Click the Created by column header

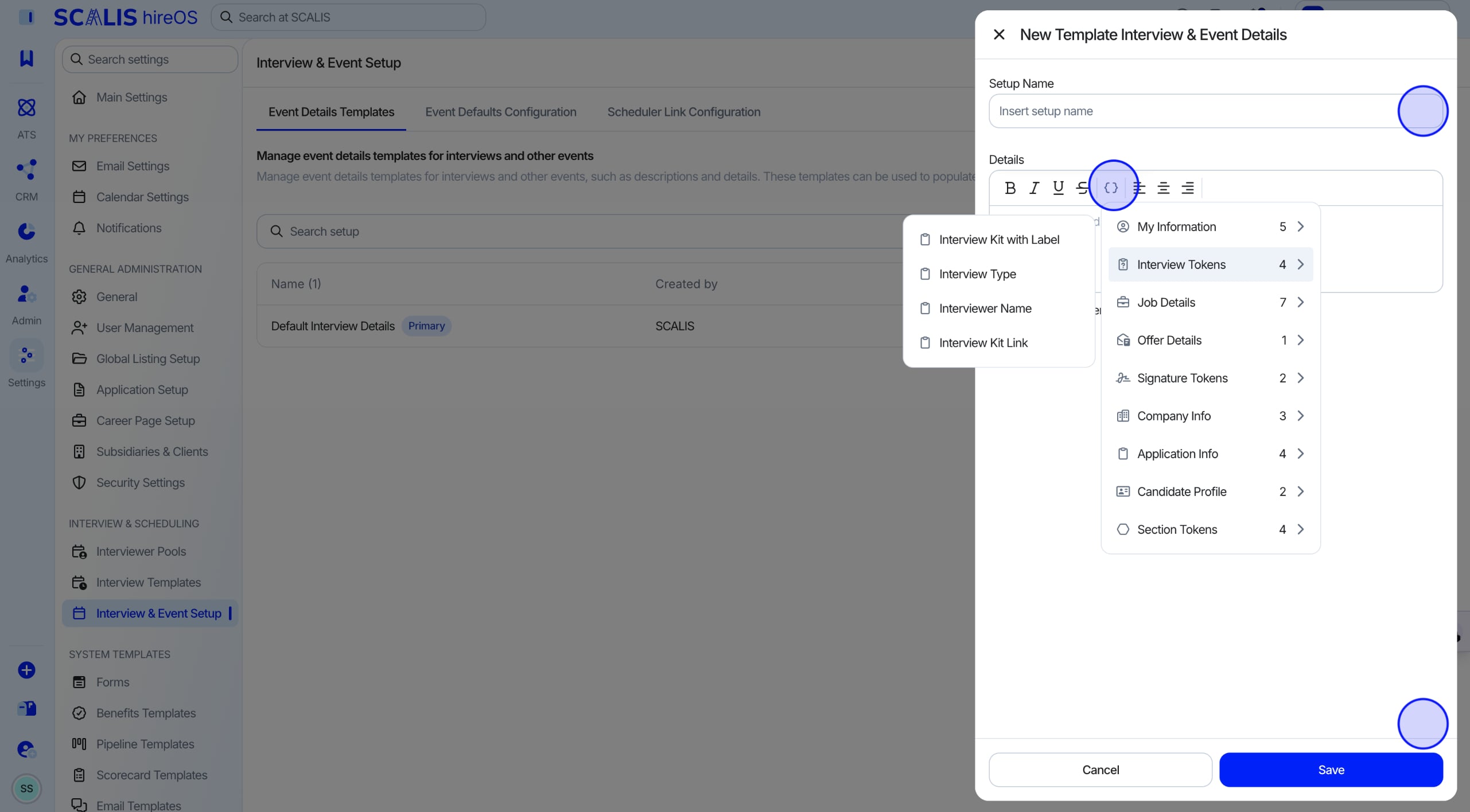pos(686,284)
